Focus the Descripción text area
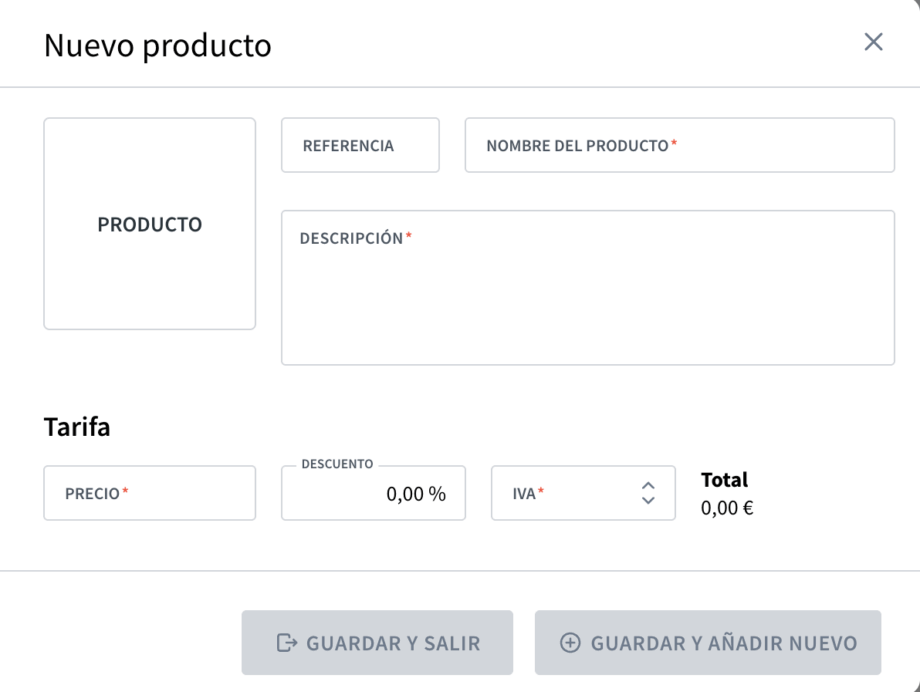Viewport: 920px width, 692px height. point(588,300)
